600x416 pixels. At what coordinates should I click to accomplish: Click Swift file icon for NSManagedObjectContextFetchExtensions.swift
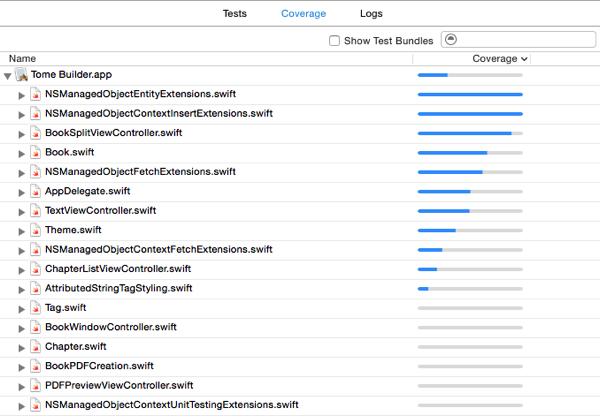click(36, 250)
